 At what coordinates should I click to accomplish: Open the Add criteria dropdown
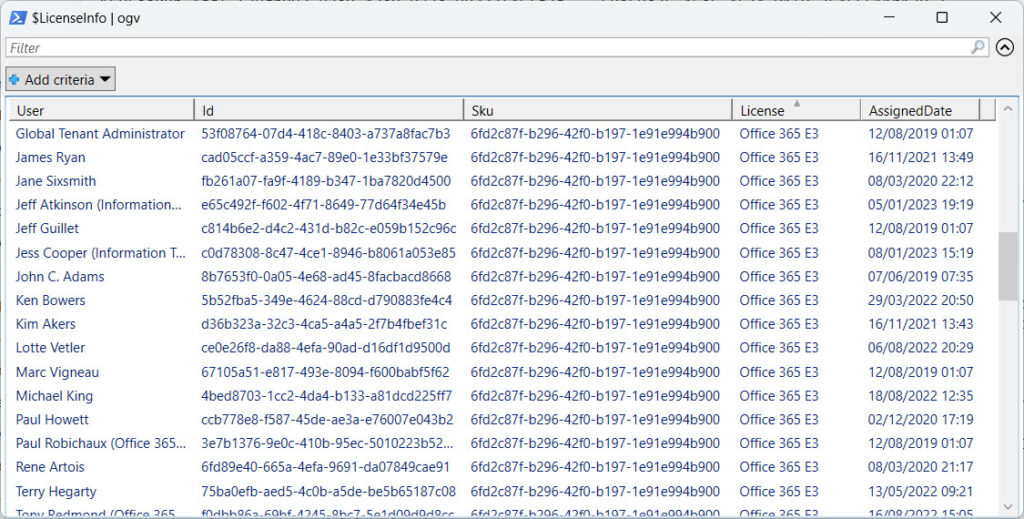pyautogui.click(x=60, y=80)
